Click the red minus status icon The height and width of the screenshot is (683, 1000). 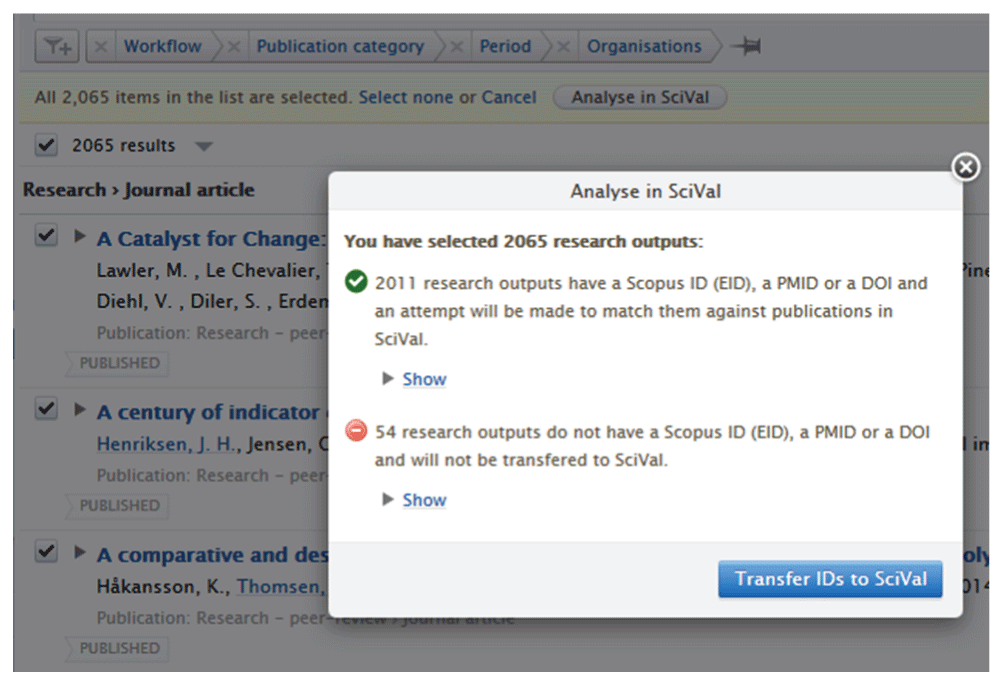pyautogui.click(x=356, y=432)
